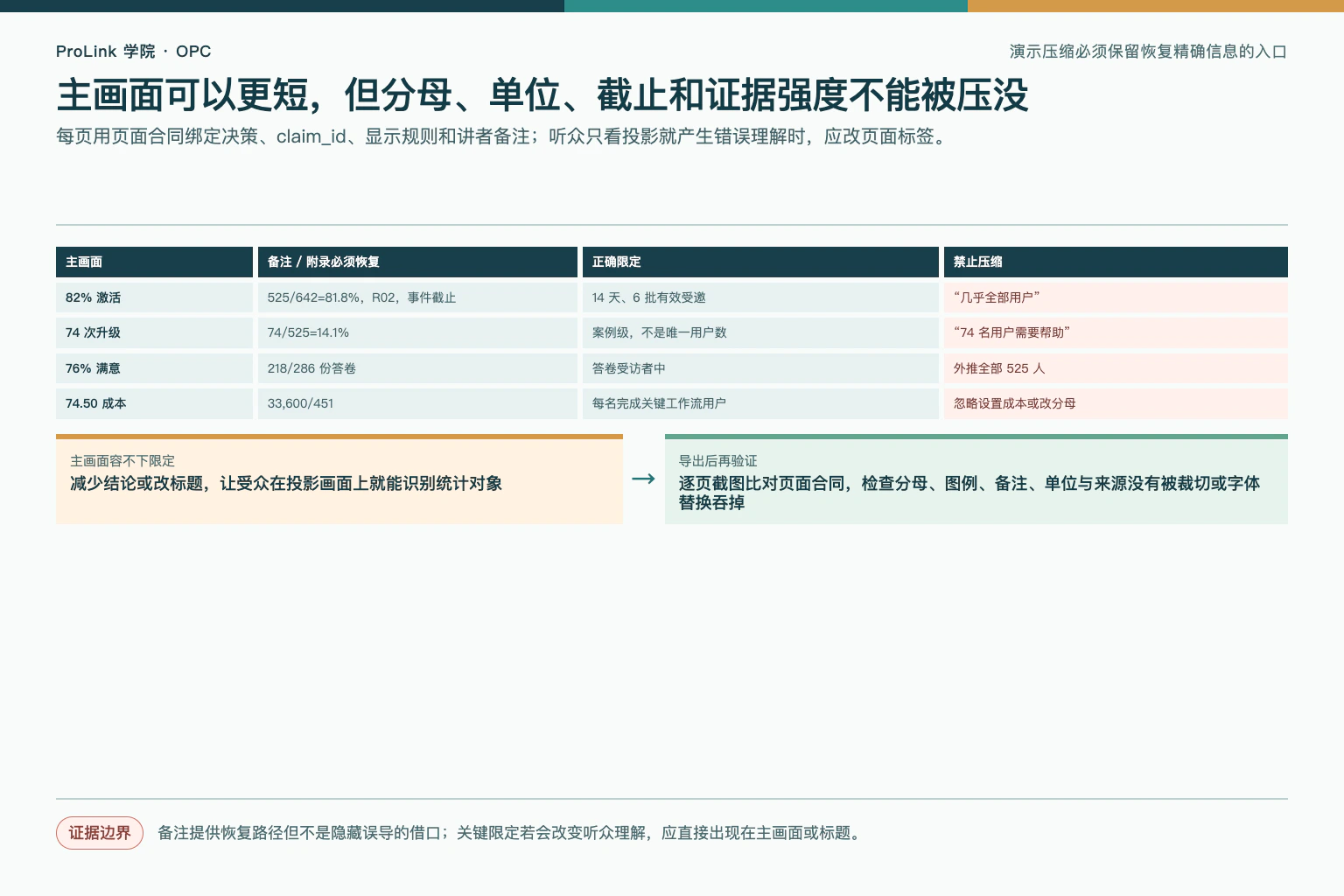The height and width of the screenshot is (896, 1344).
Task: Click the text beginning '逐页截图比对页面合同'
Action: 969,493
